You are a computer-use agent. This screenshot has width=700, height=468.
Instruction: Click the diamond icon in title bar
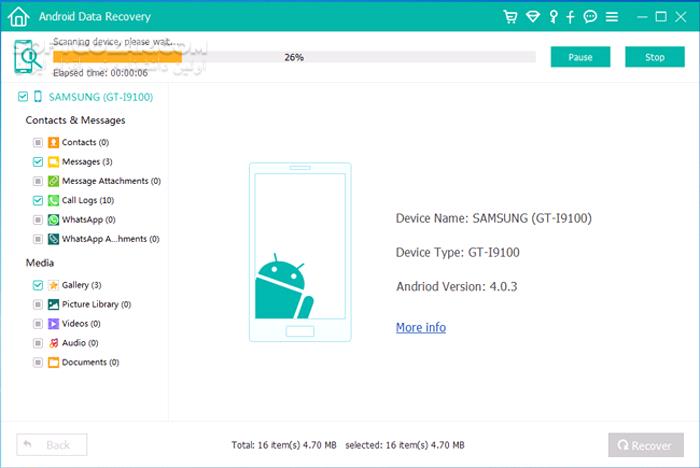tap(534, 17)
